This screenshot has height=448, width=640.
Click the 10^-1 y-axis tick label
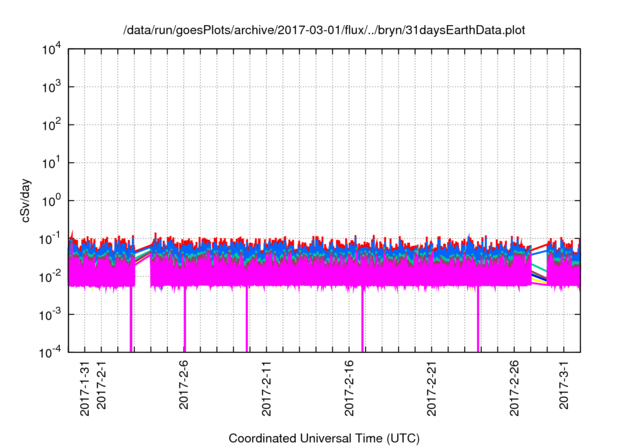pos(51,239)
